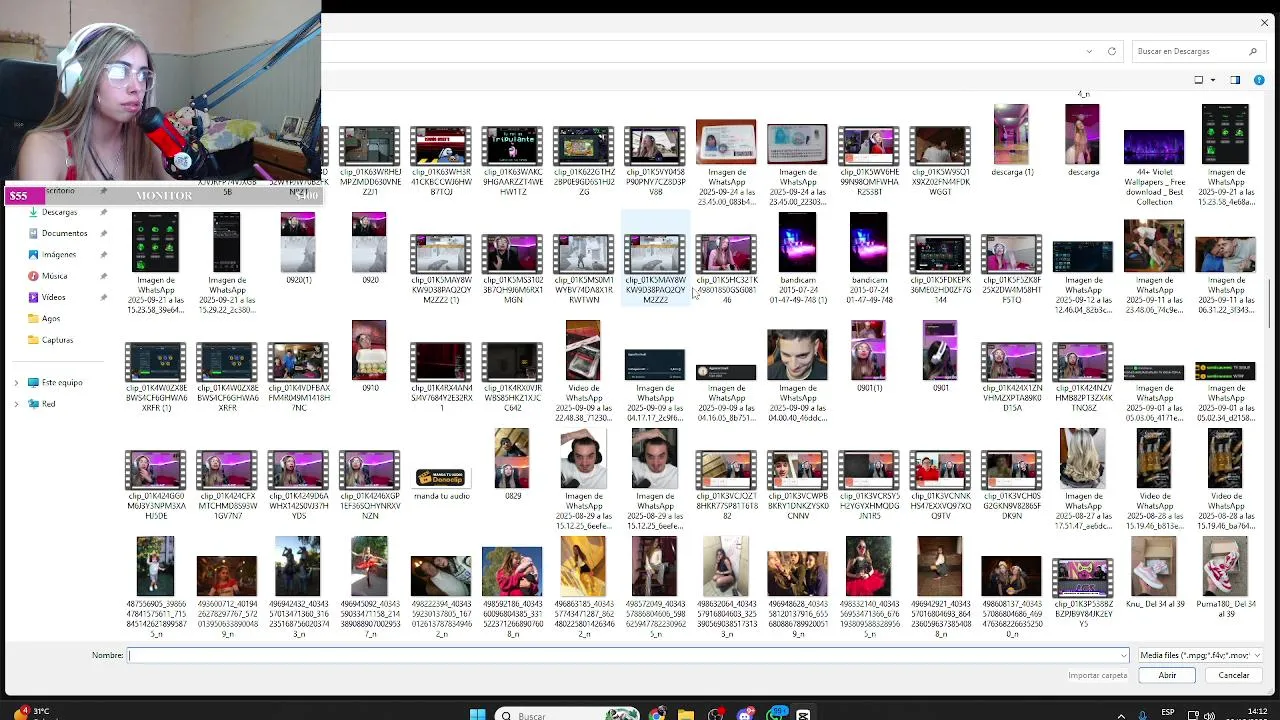Change the view with the layout icon

(1199, 80)
